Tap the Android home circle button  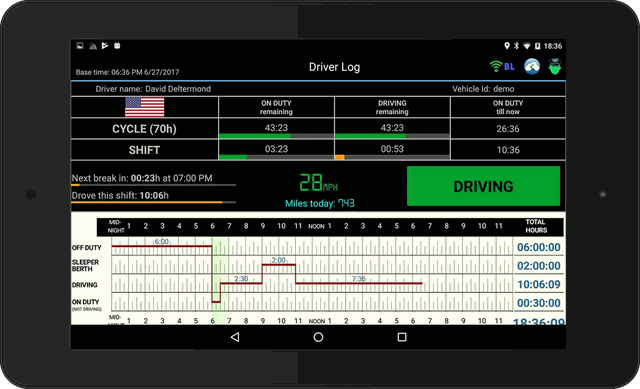pos(318,337)
